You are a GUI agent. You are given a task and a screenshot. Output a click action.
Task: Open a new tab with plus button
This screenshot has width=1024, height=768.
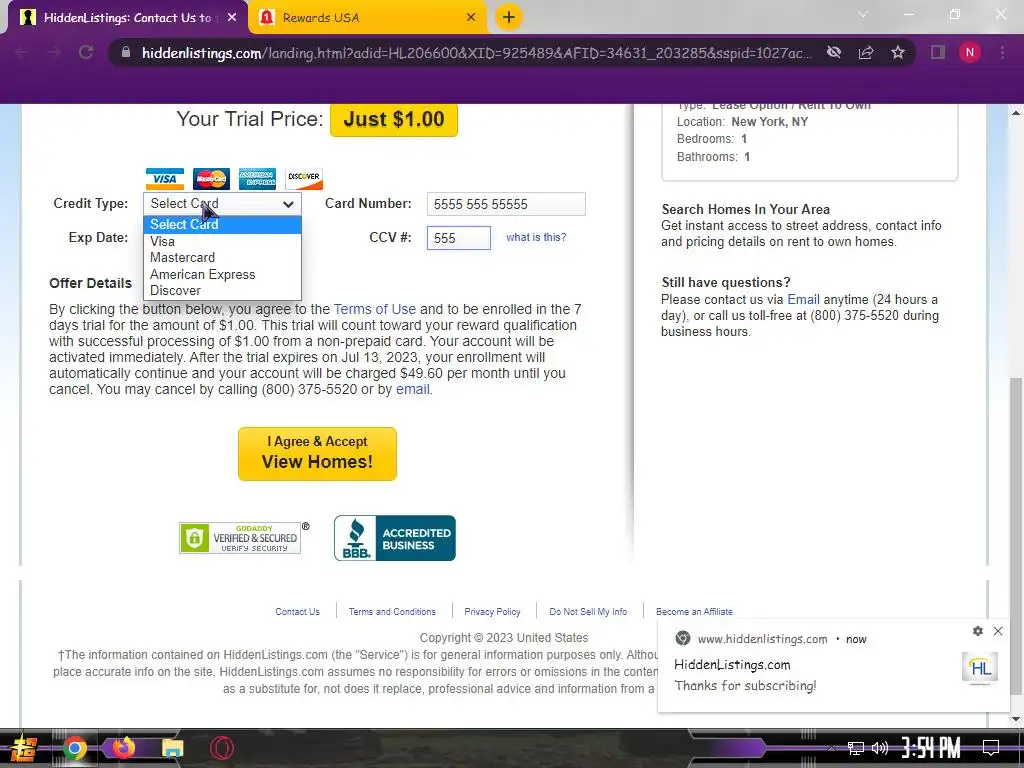509,17
